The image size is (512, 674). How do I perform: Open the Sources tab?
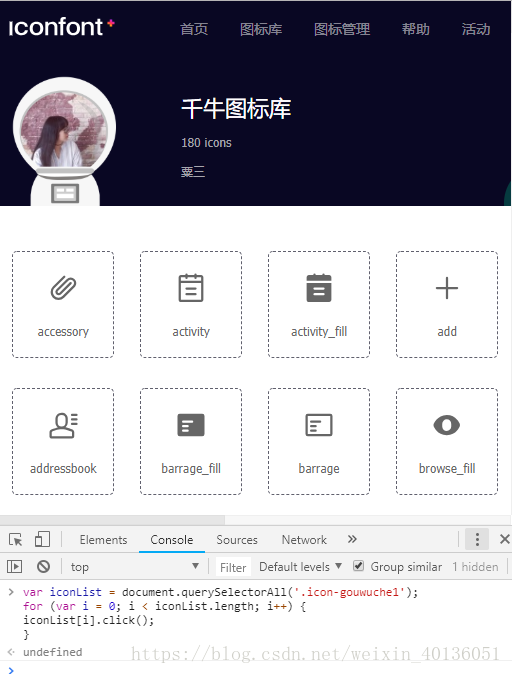(237, 539)
